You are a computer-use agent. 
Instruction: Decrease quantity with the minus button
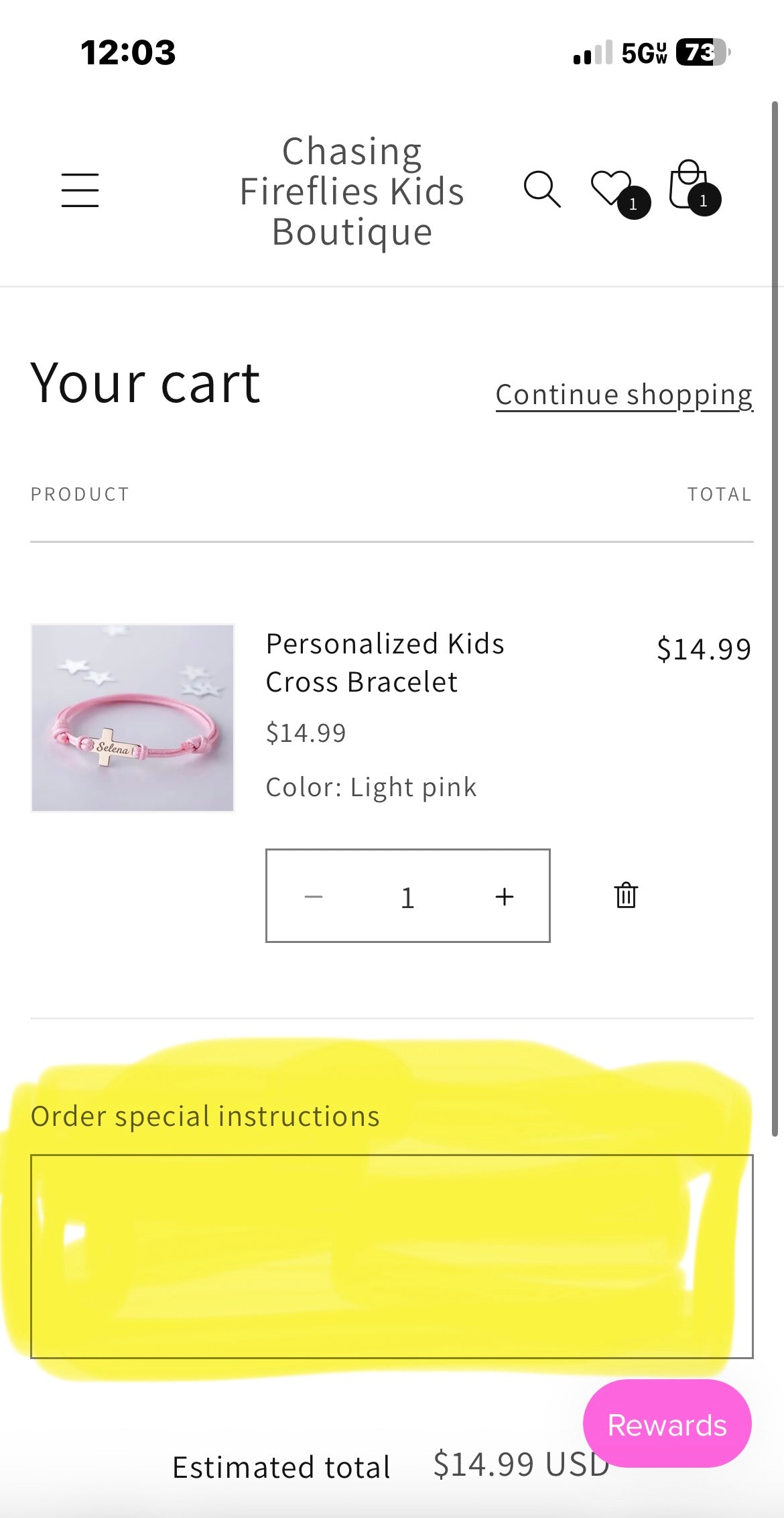click(313, 895)
